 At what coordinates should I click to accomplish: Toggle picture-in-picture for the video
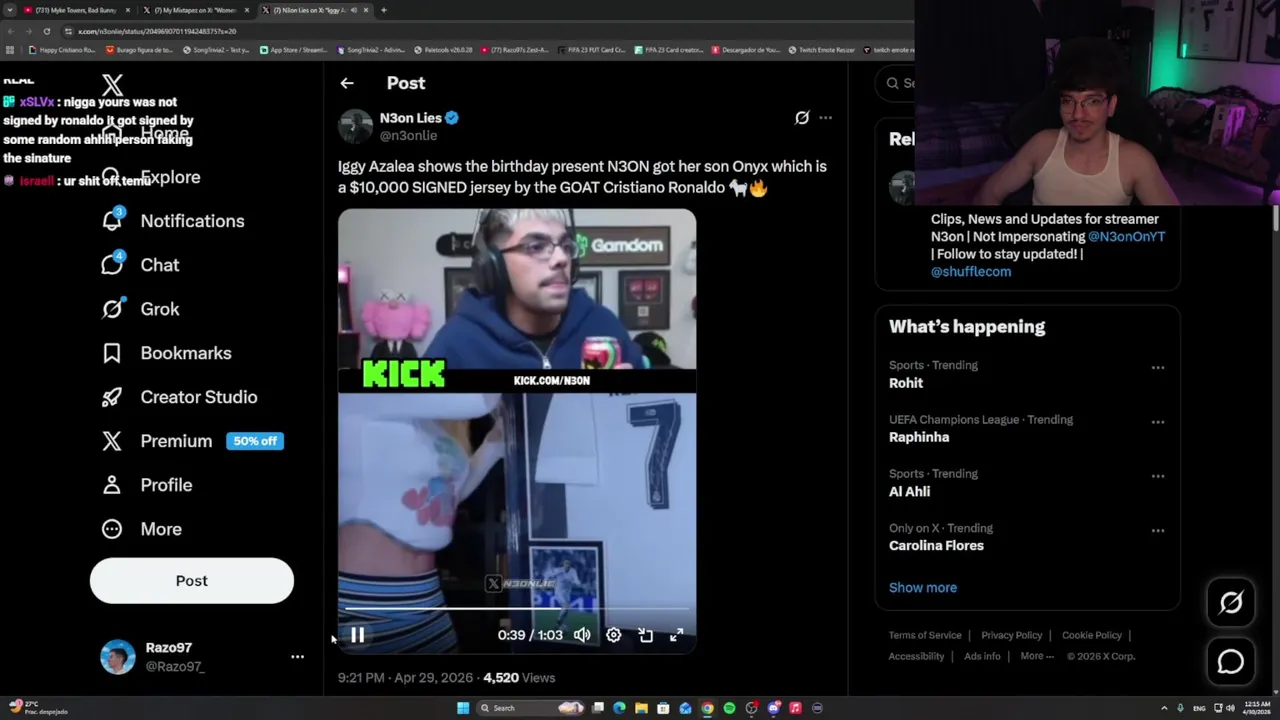645,635
